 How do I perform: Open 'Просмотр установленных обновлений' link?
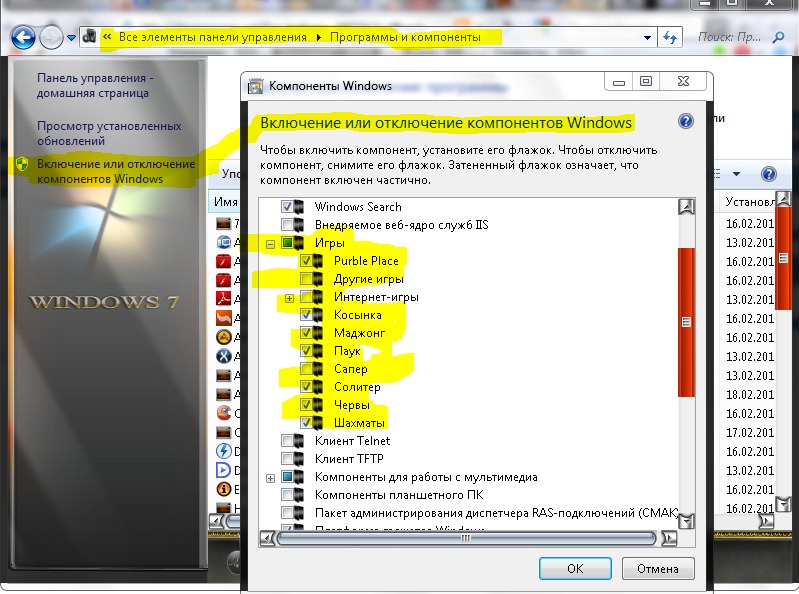coord(109,133)
